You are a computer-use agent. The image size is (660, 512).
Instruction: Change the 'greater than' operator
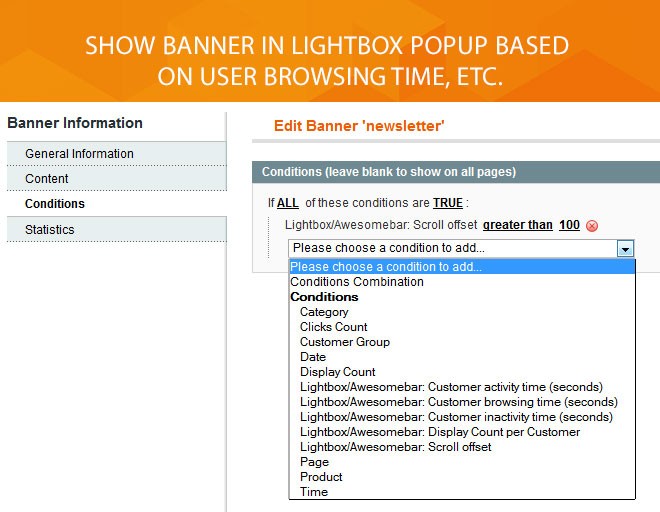517,225
